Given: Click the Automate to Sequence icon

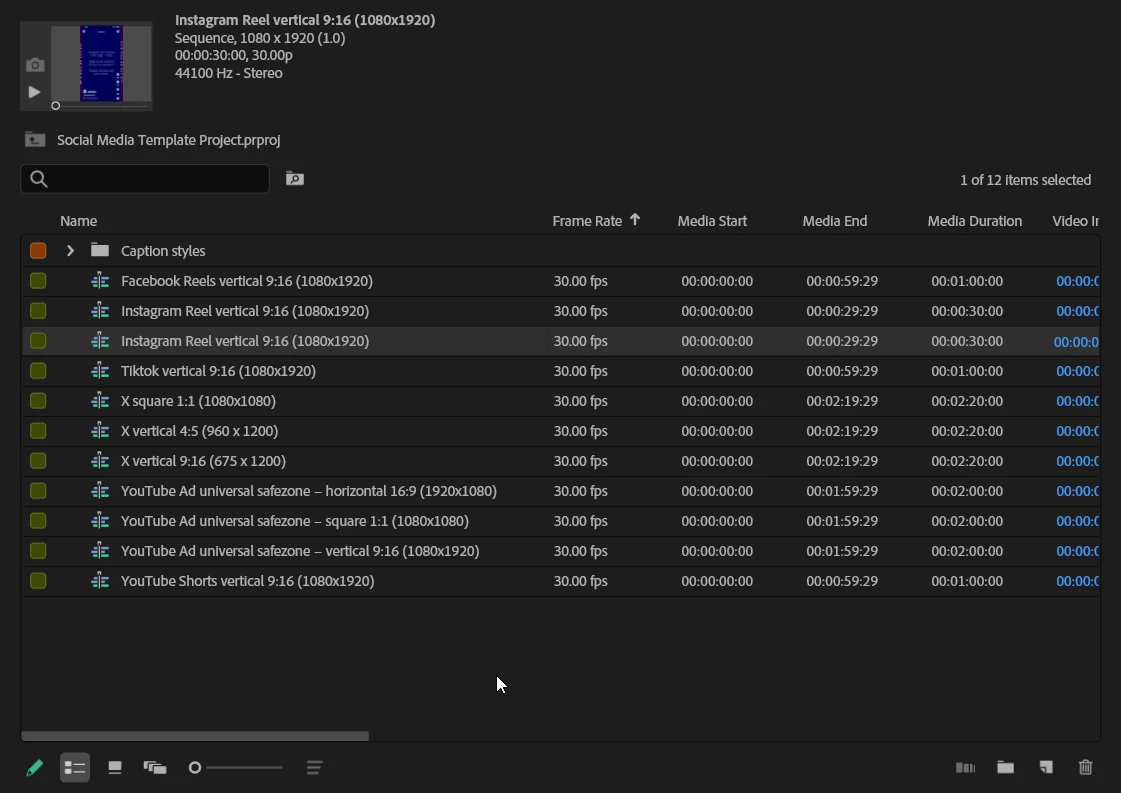Looking at the screenshot, I should click(965, 768).
